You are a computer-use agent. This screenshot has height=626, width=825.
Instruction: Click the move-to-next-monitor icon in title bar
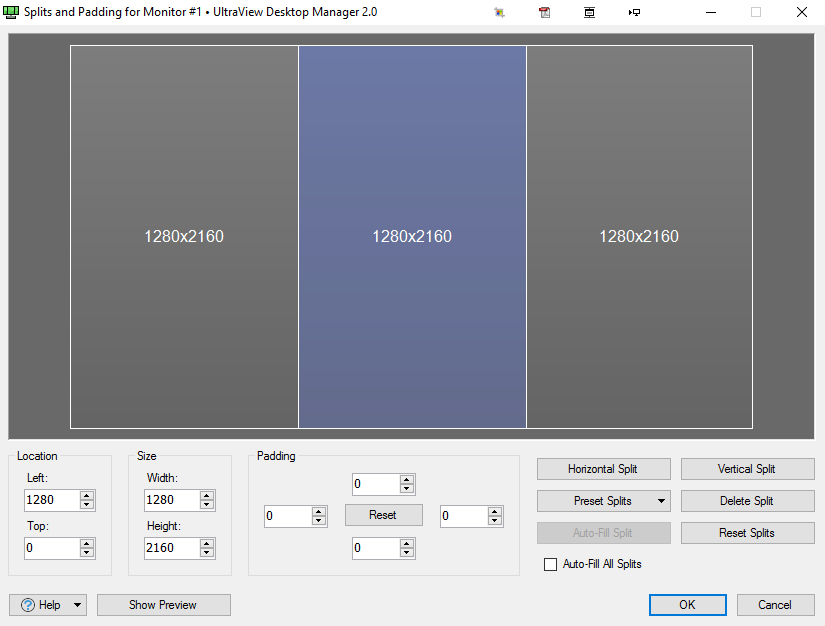point(635,12)
